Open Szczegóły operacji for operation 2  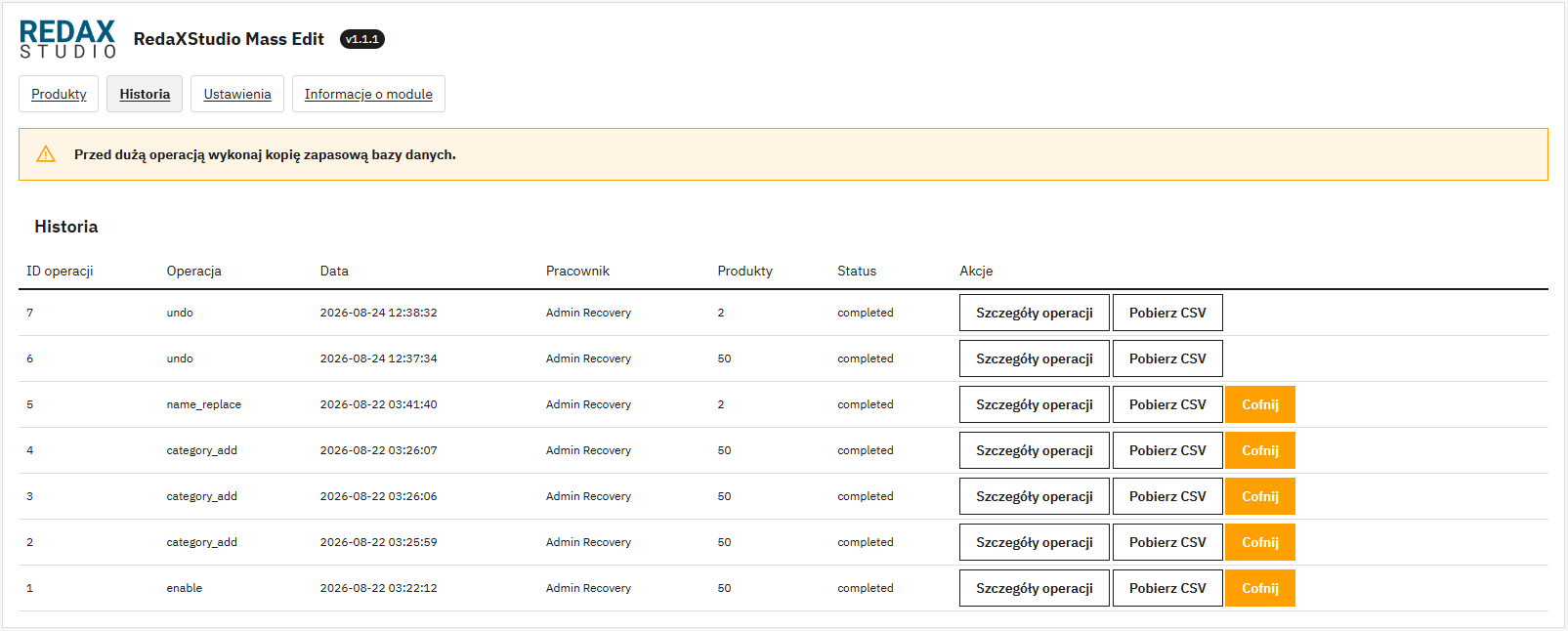(x=1035, y=542)
